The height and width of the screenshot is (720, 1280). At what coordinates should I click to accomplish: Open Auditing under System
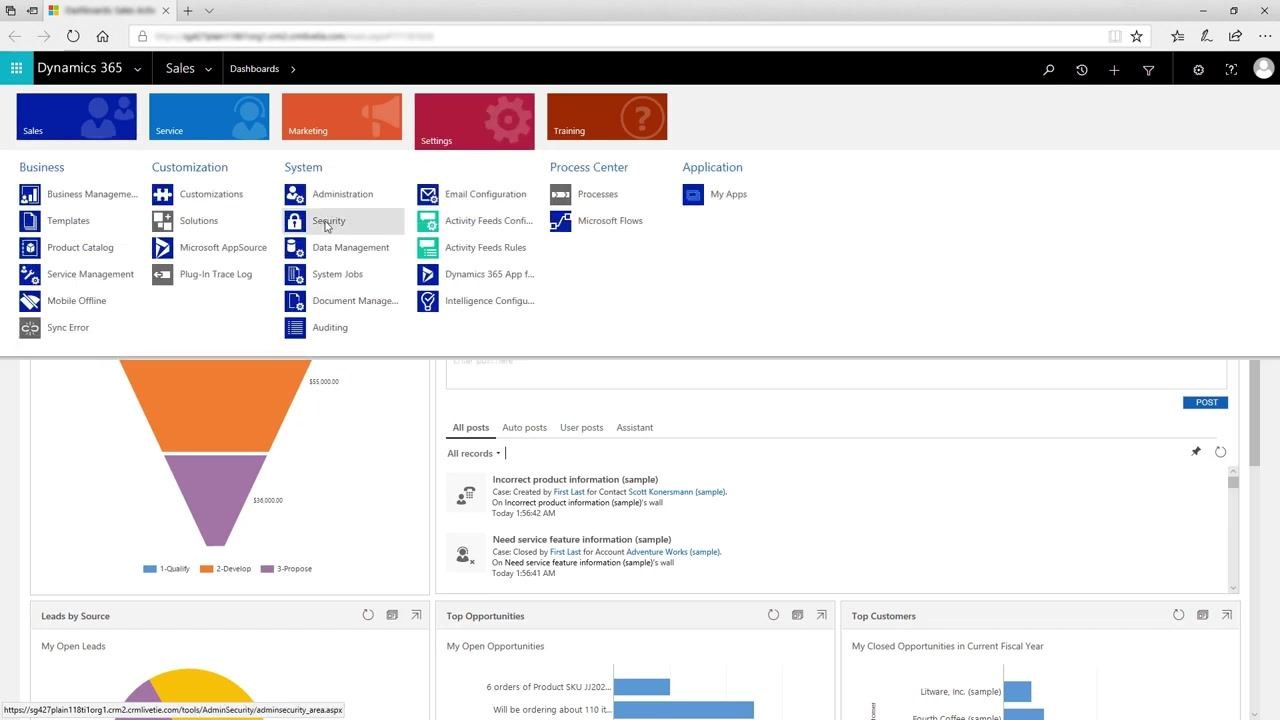317,328
